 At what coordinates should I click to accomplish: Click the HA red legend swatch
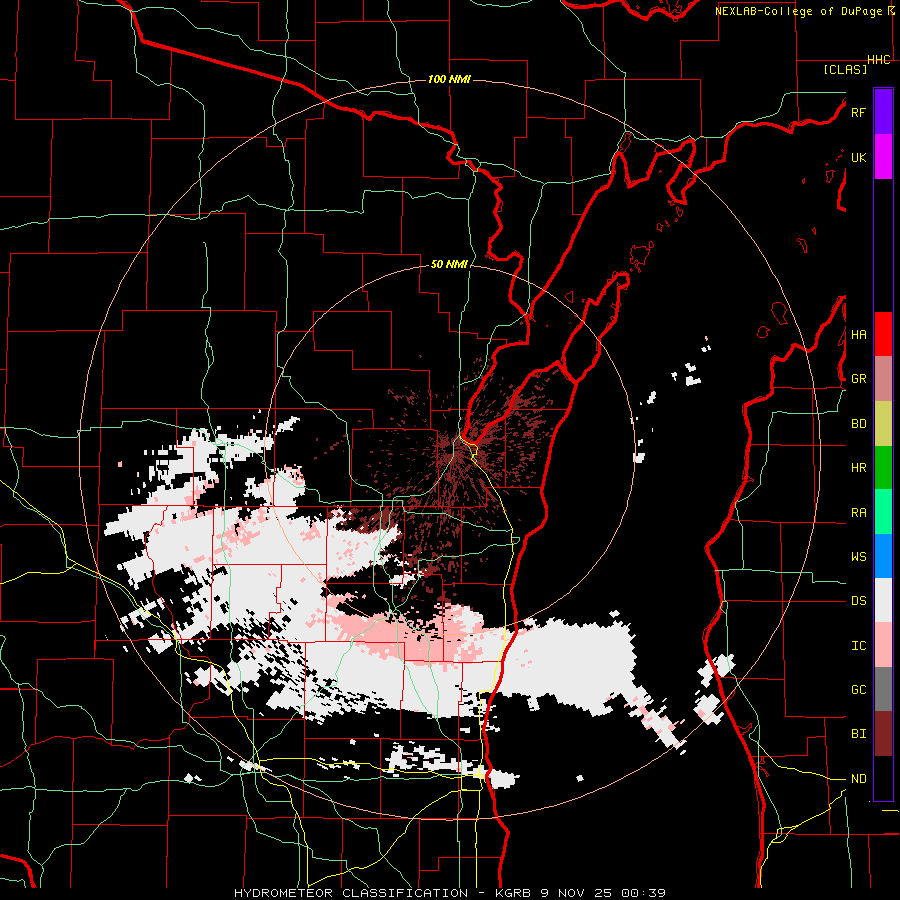883,334
